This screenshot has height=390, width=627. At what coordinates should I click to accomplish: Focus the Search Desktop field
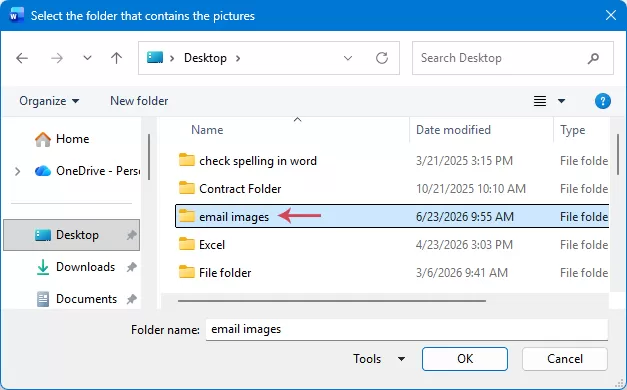pyautogui.click(x=513, y=58)
